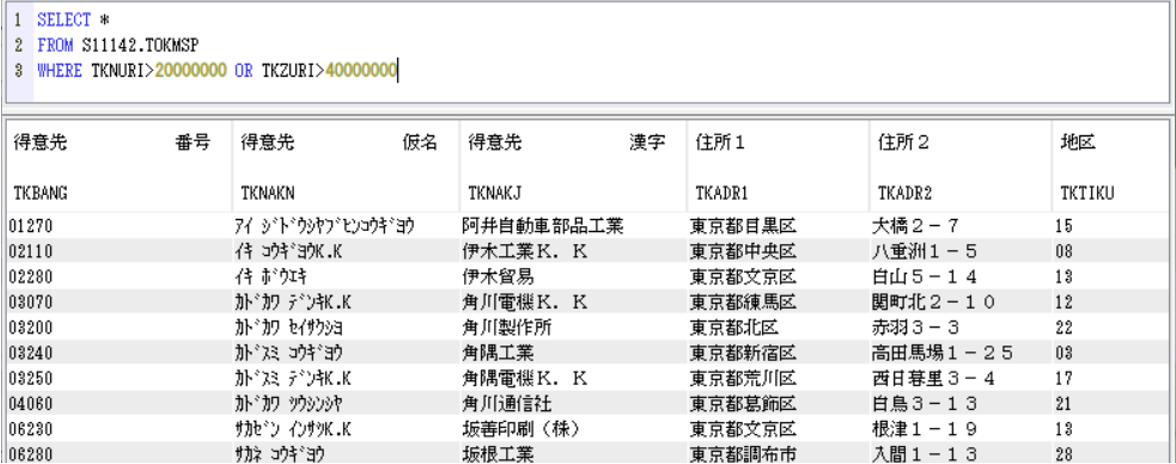Click the cell 角川電機K.K

(525, 302)
